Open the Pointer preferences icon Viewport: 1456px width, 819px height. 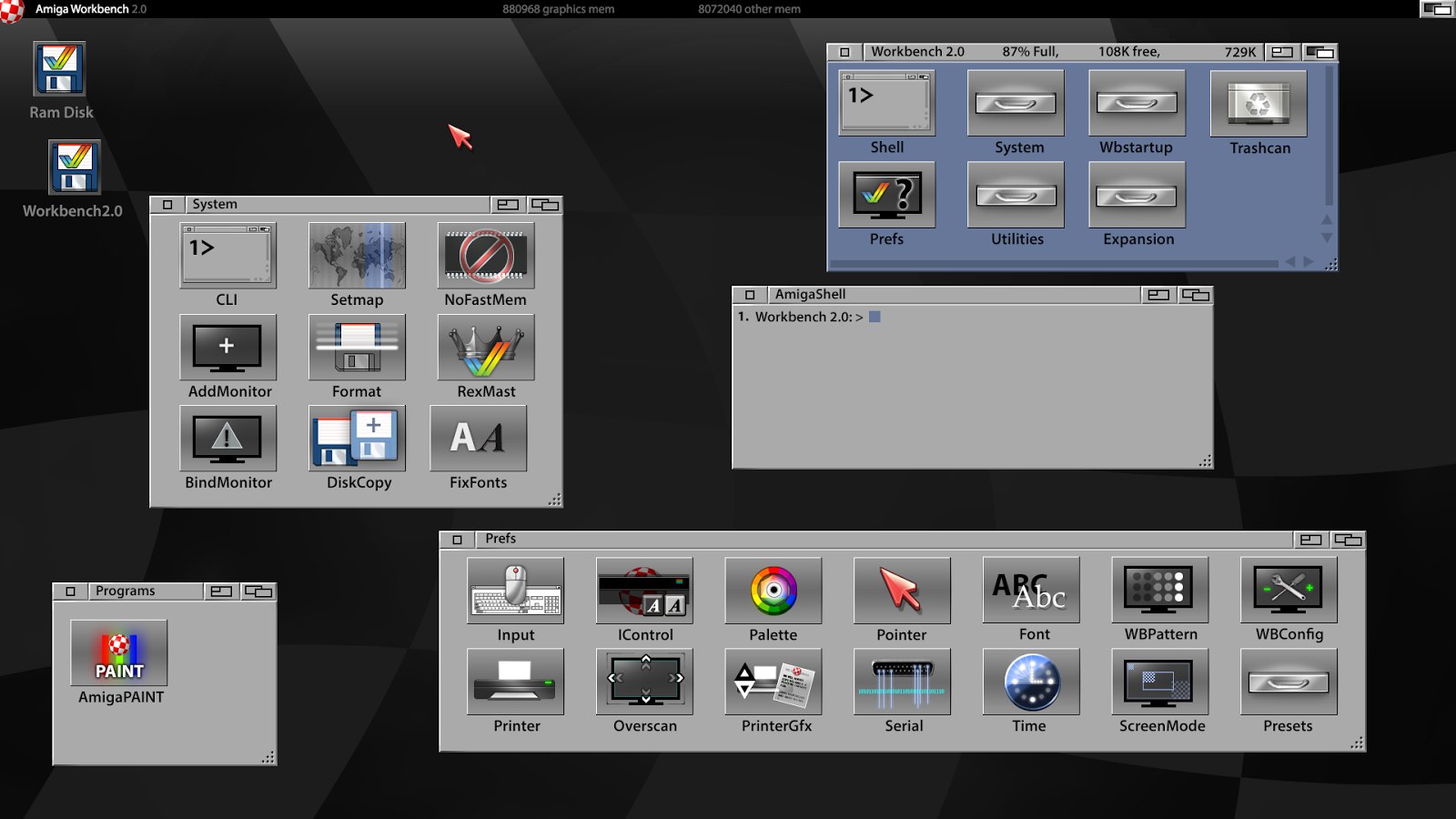pyautogui.click(x=901, y=591)
